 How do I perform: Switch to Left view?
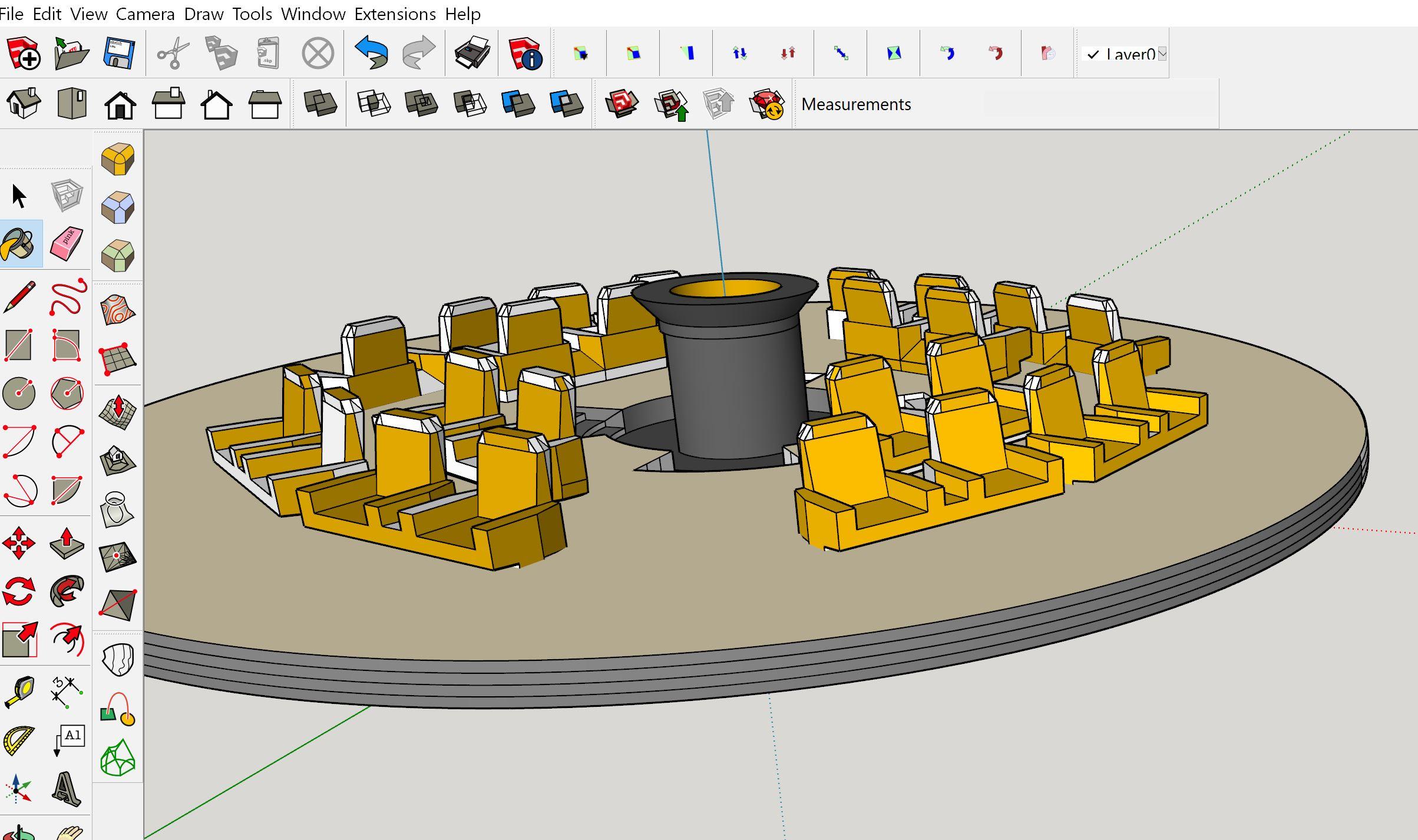coord(265,104)
